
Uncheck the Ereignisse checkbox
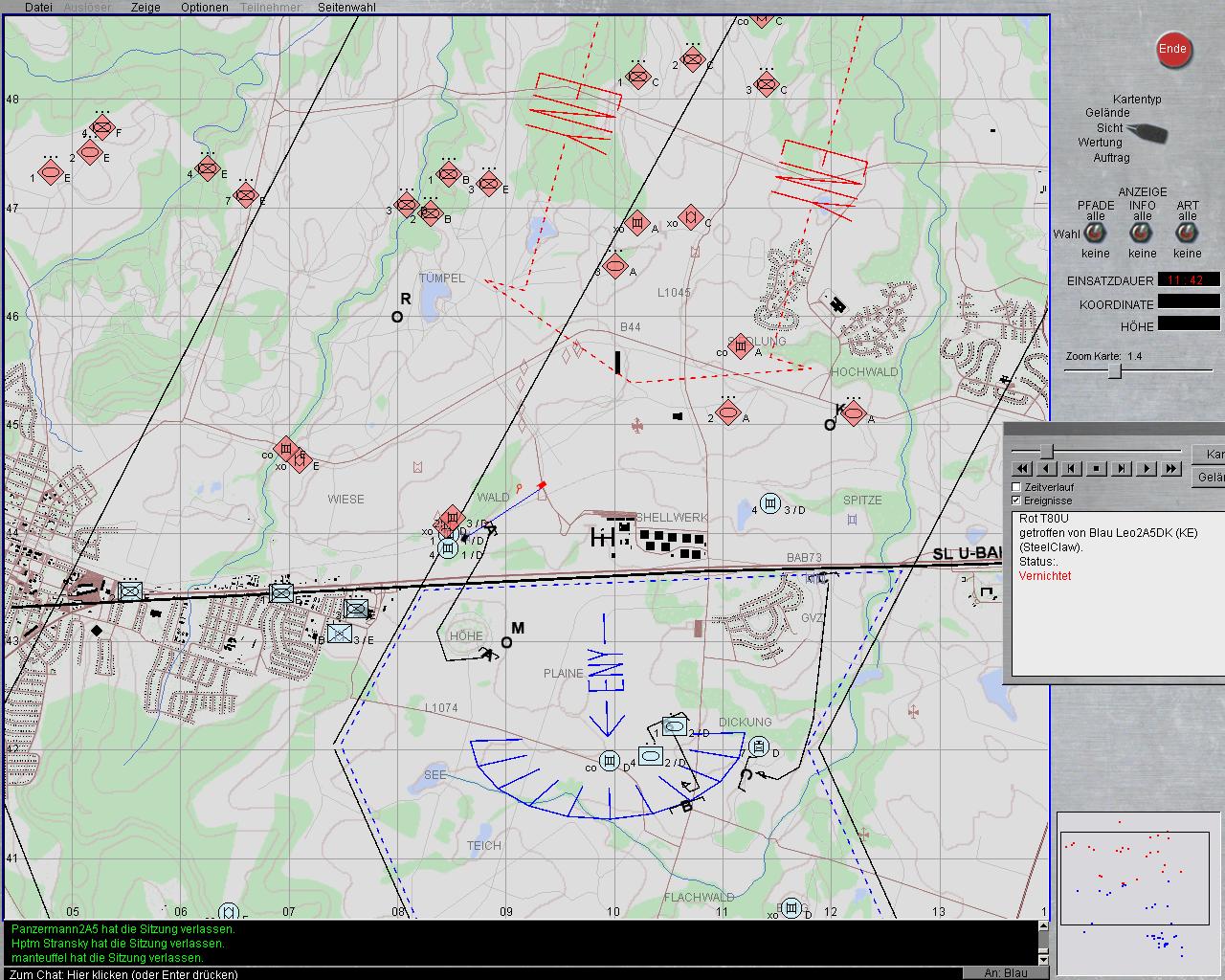(1016, 501)
